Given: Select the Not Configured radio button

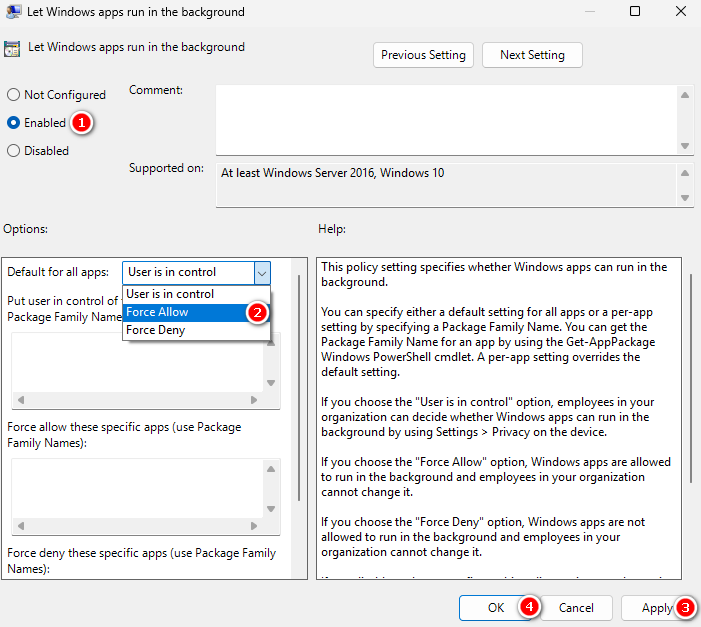Looking at the screenshot, I should [x=13, y=95].
